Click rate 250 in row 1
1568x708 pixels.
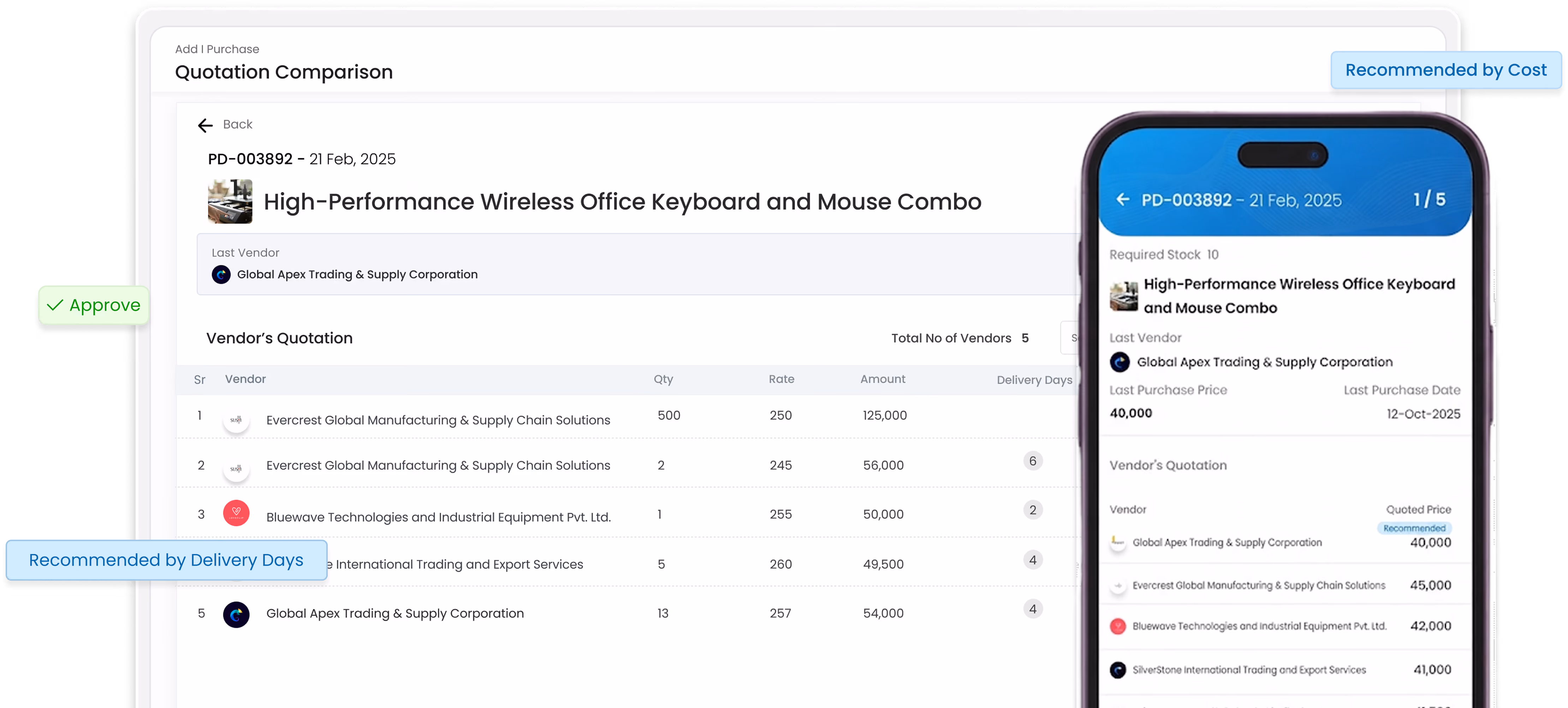[780, 415]
